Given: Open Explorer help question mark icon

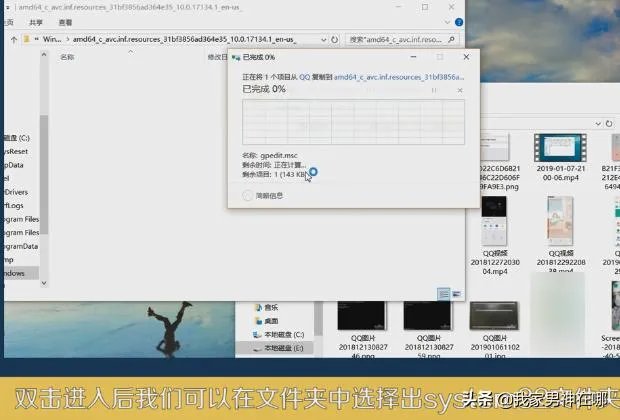Looking at the screenshot, I should tap(459, 23).
